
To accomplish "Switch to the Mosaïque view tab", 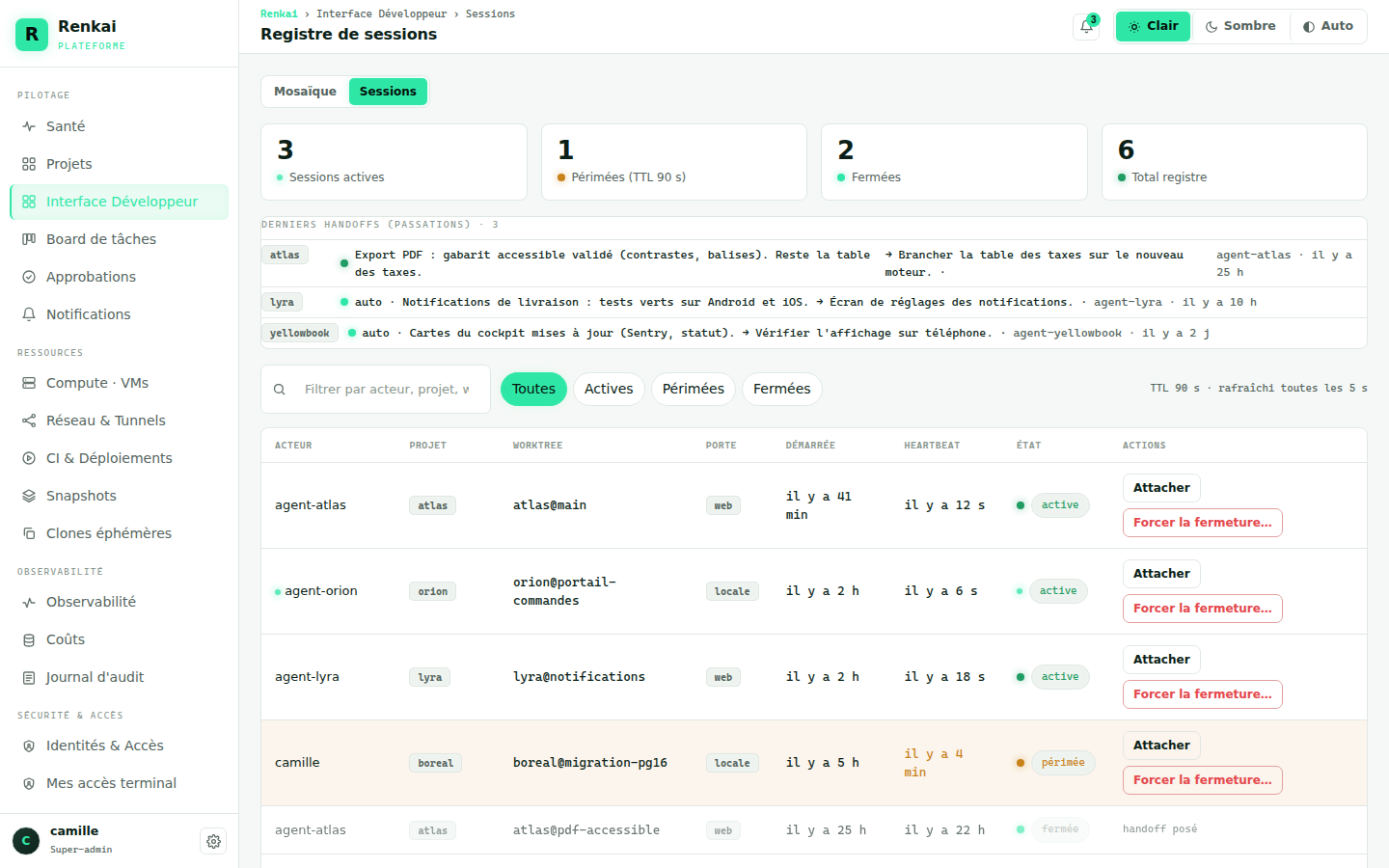I will point(305,92).
